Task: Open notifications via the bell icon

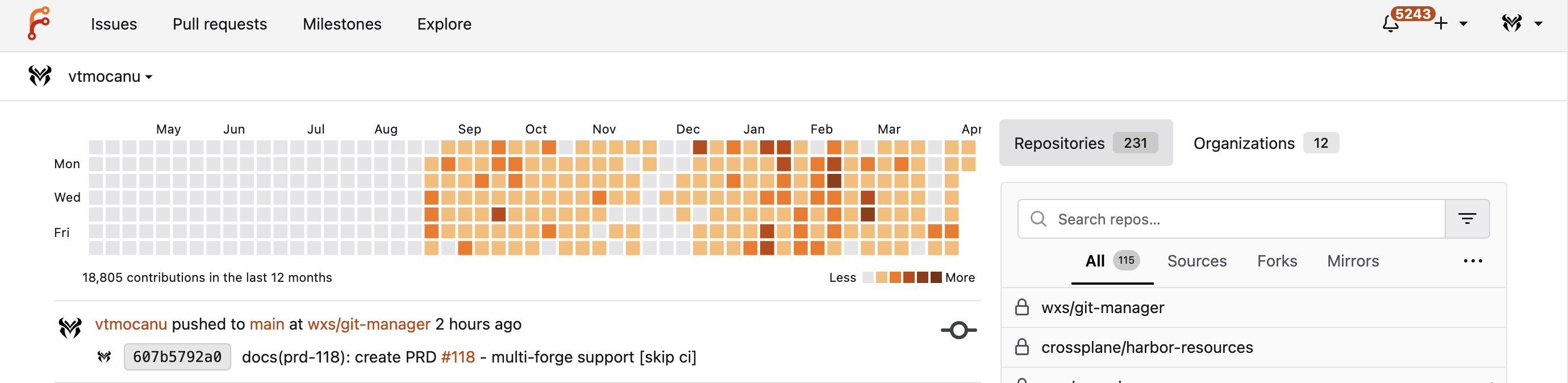Action: (x=1390, y=24)
